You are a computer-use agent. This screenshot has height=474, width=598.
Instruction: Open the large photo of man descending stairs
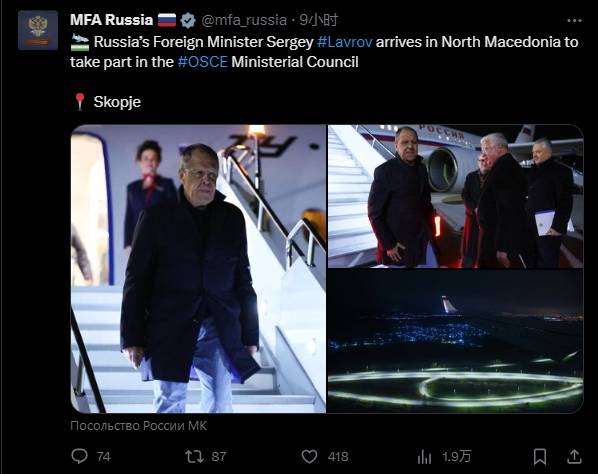pos(198,269)
